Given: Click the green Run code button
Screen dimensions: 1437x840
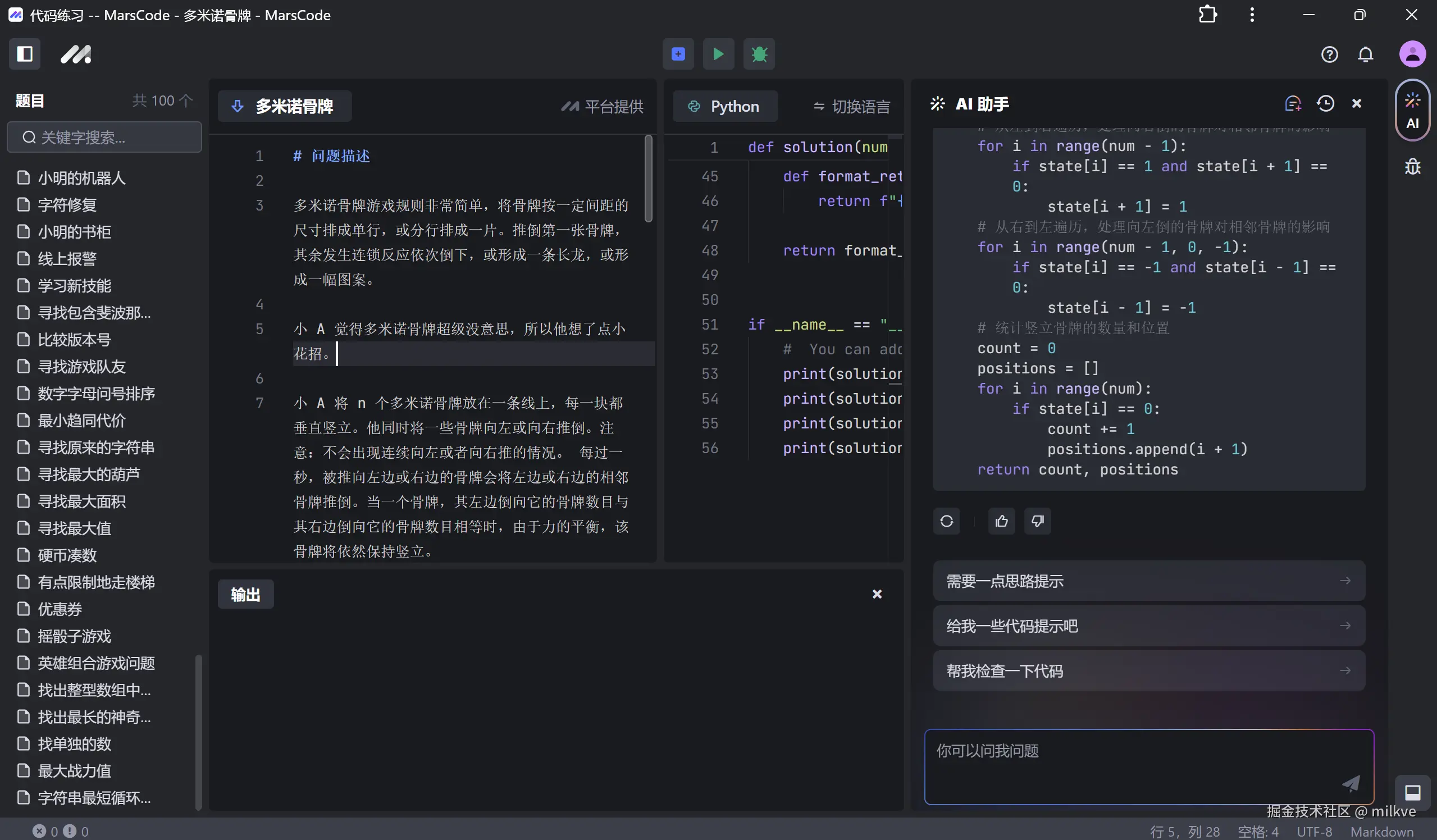Looking at the screenshot, I should point(718,54).
